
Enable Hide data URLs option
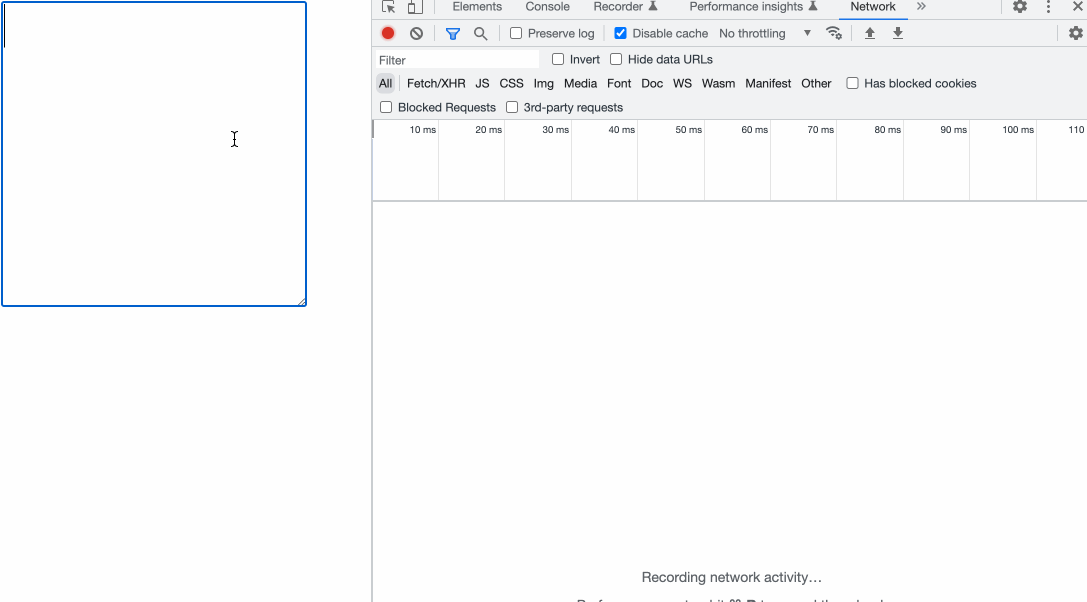(616, 59)
